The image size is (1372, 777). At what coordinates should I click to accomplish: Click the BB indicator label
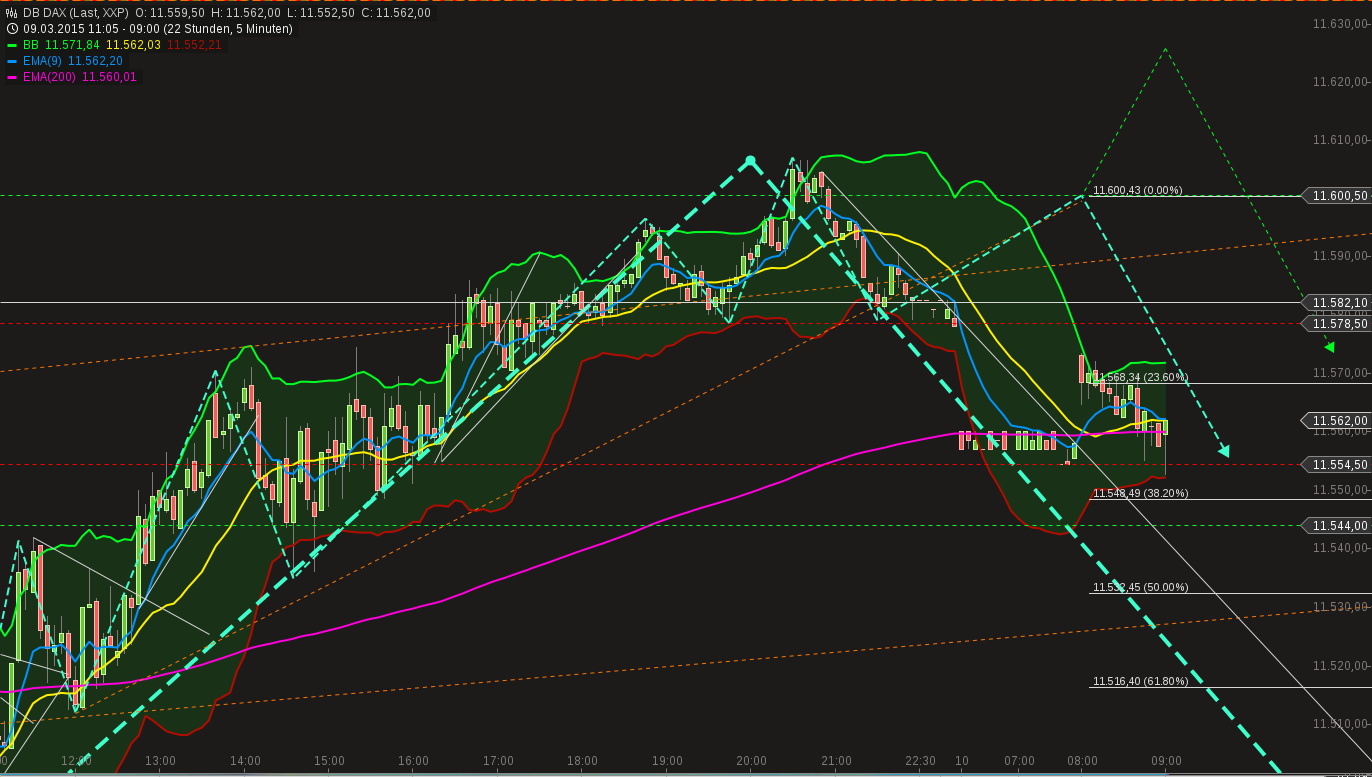(x=31, y=45)
